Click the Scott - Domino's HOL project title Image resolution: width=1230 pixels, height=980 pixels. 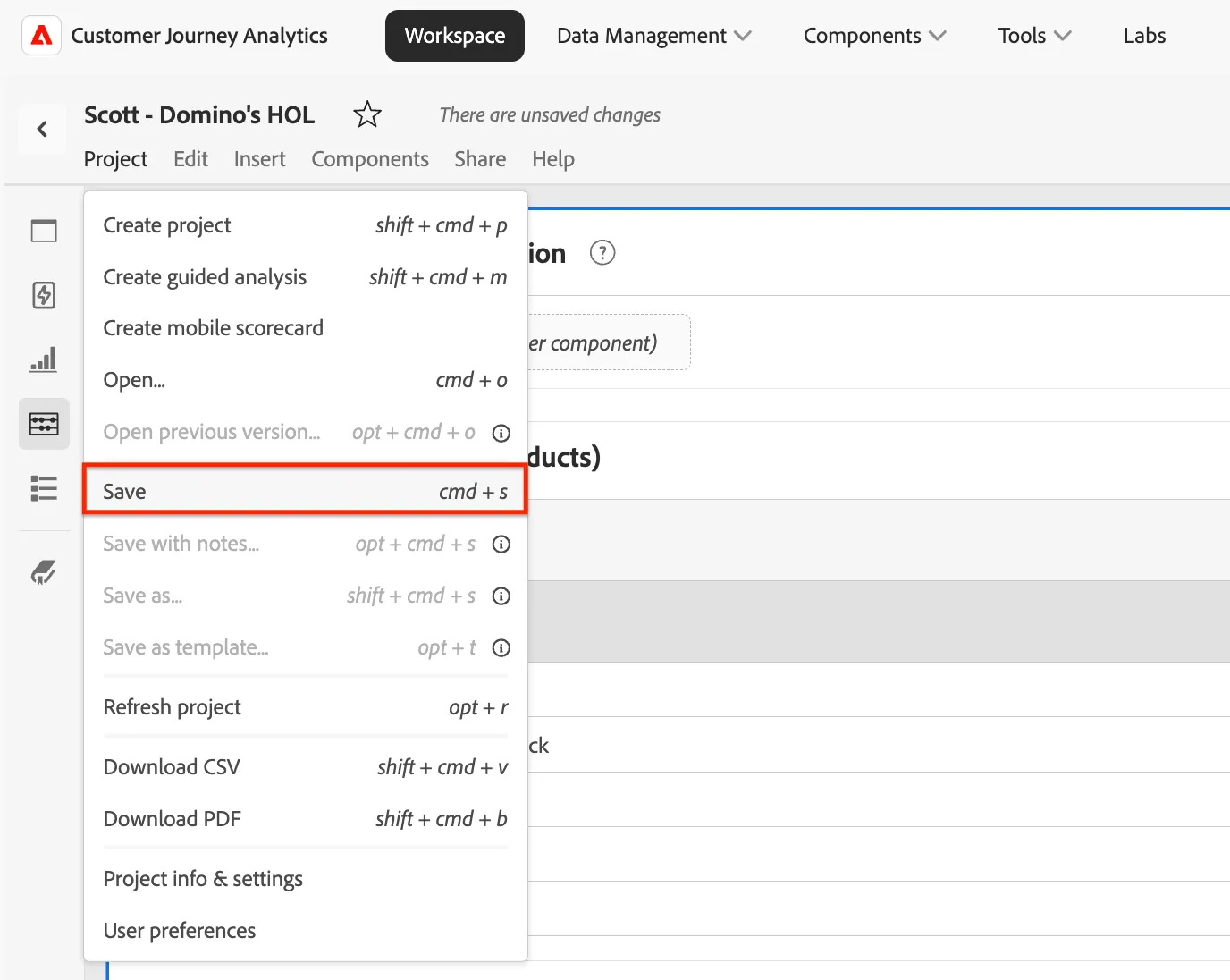(199, 115)
